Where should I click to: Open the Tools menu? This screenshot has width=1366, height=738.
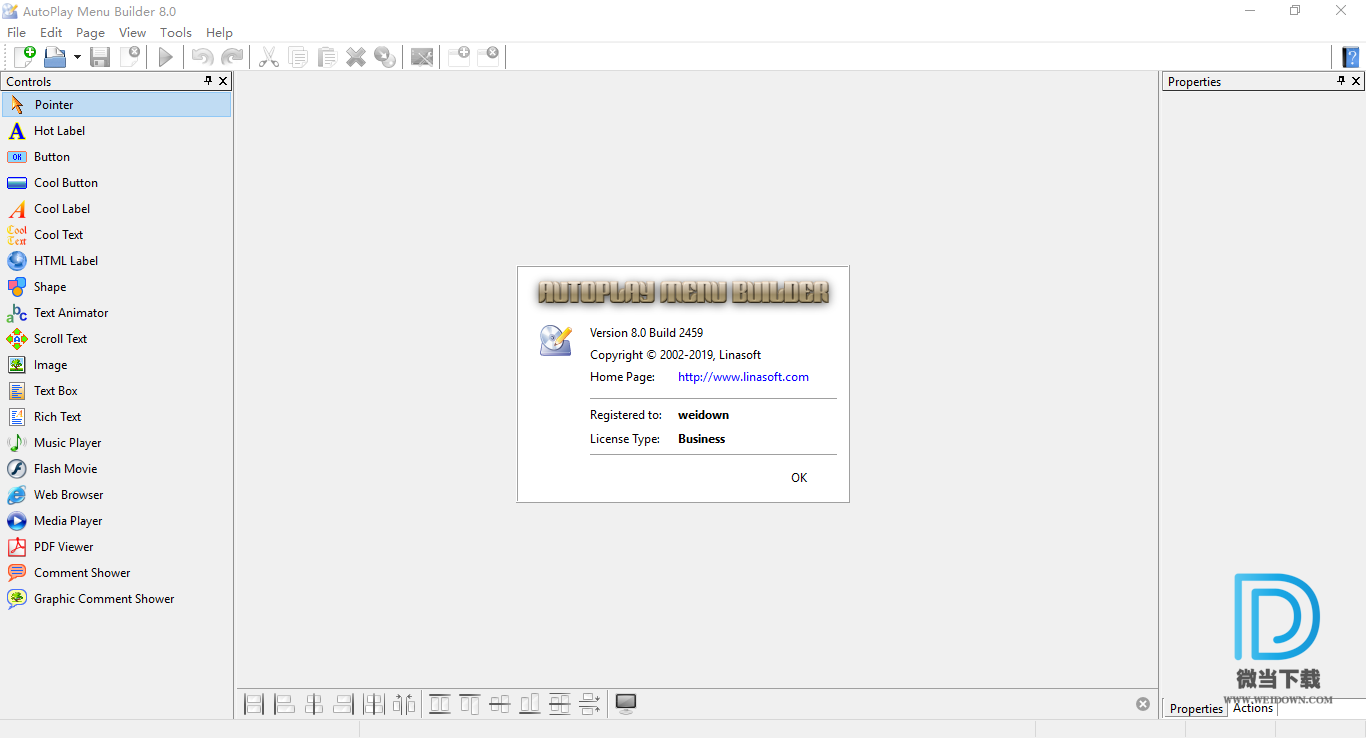(x=176, y=32)
